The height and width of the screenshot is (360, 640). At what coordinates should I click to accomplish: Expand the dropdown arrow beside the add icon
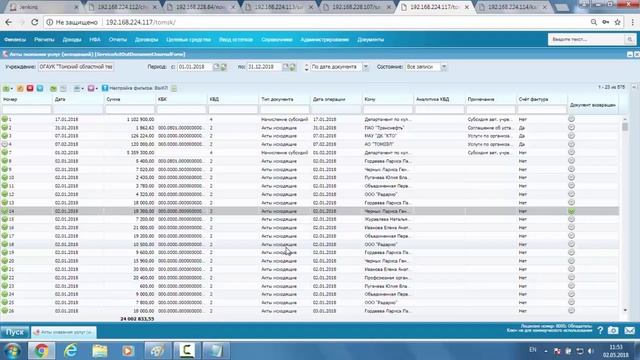(x=11, y=89)
